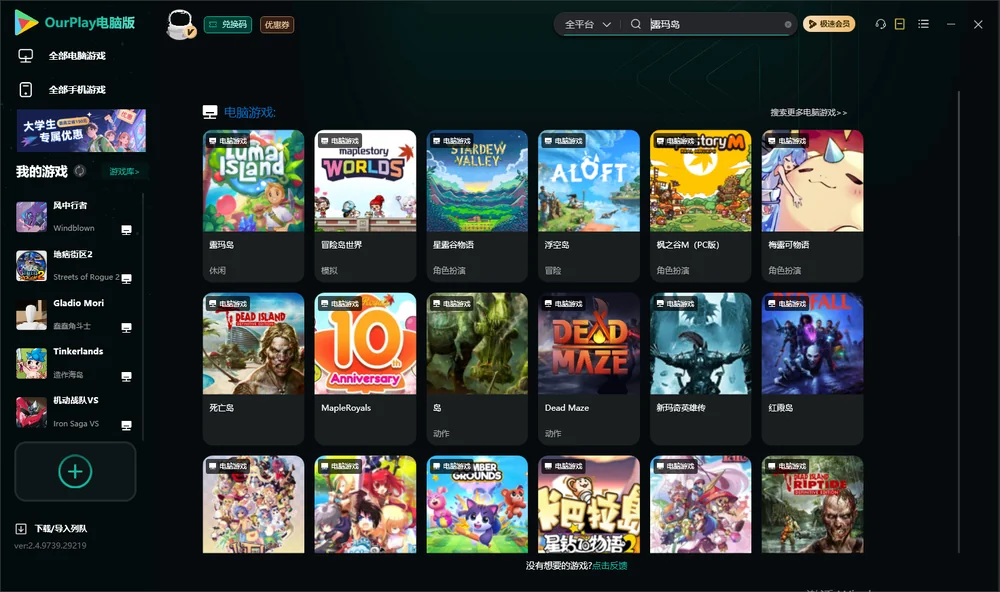Open 下载/导入列队 download queue

52,528
